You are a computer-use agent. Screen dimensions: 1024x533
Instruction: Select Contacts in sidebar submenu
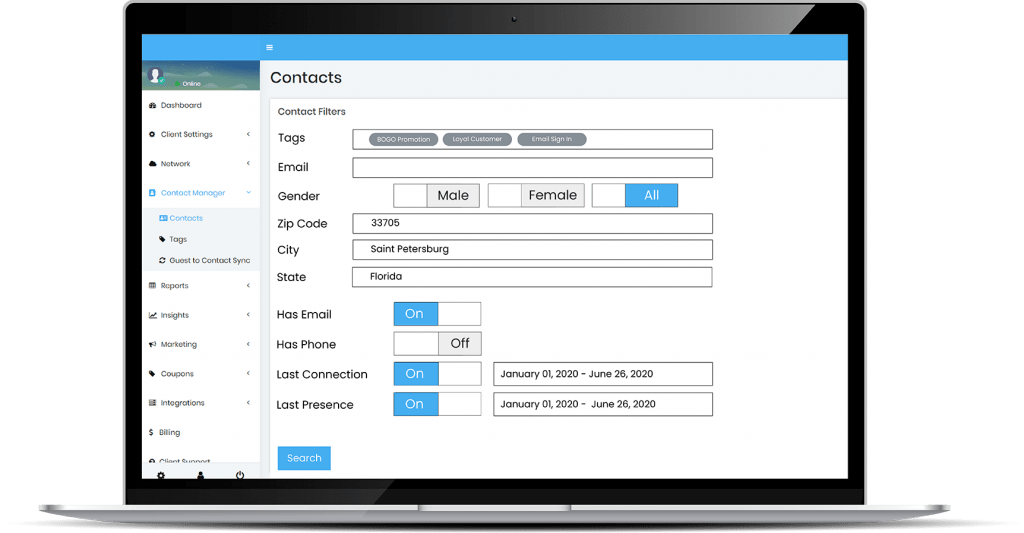tap(185, 218)
